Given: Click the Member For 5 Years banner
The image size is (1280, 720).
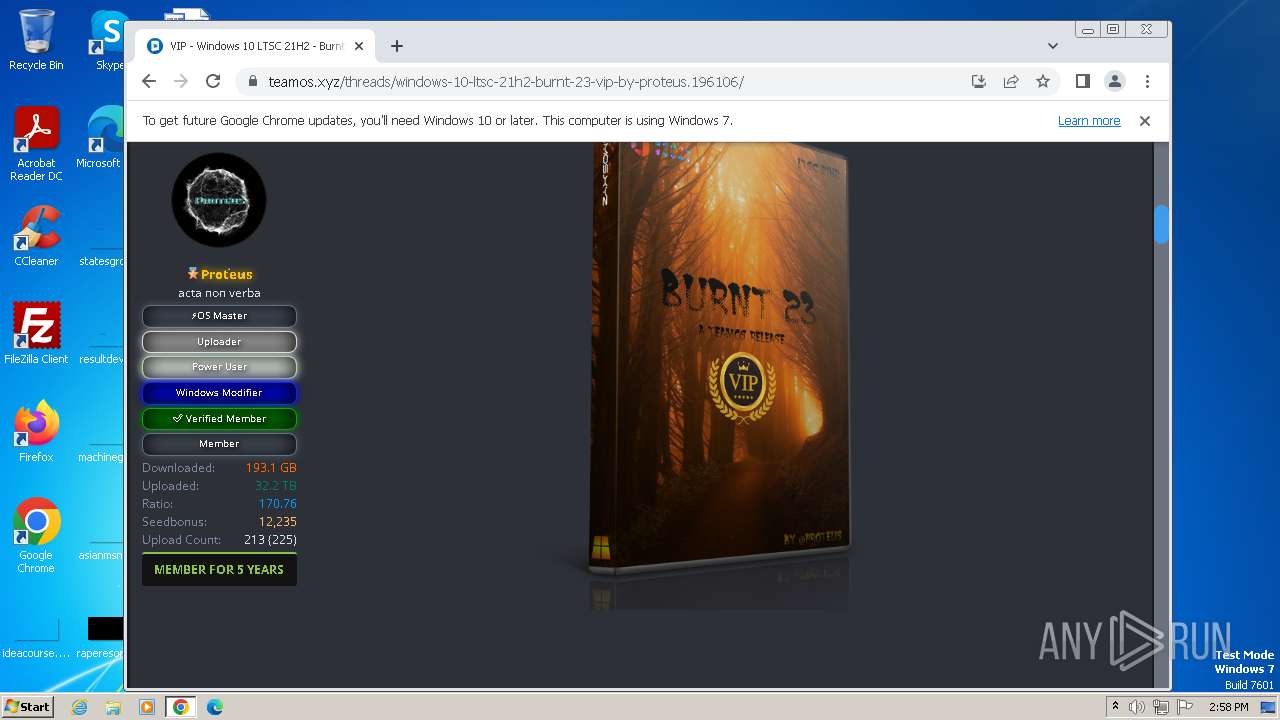Looking at the screenshot, I should click(219, 570).
